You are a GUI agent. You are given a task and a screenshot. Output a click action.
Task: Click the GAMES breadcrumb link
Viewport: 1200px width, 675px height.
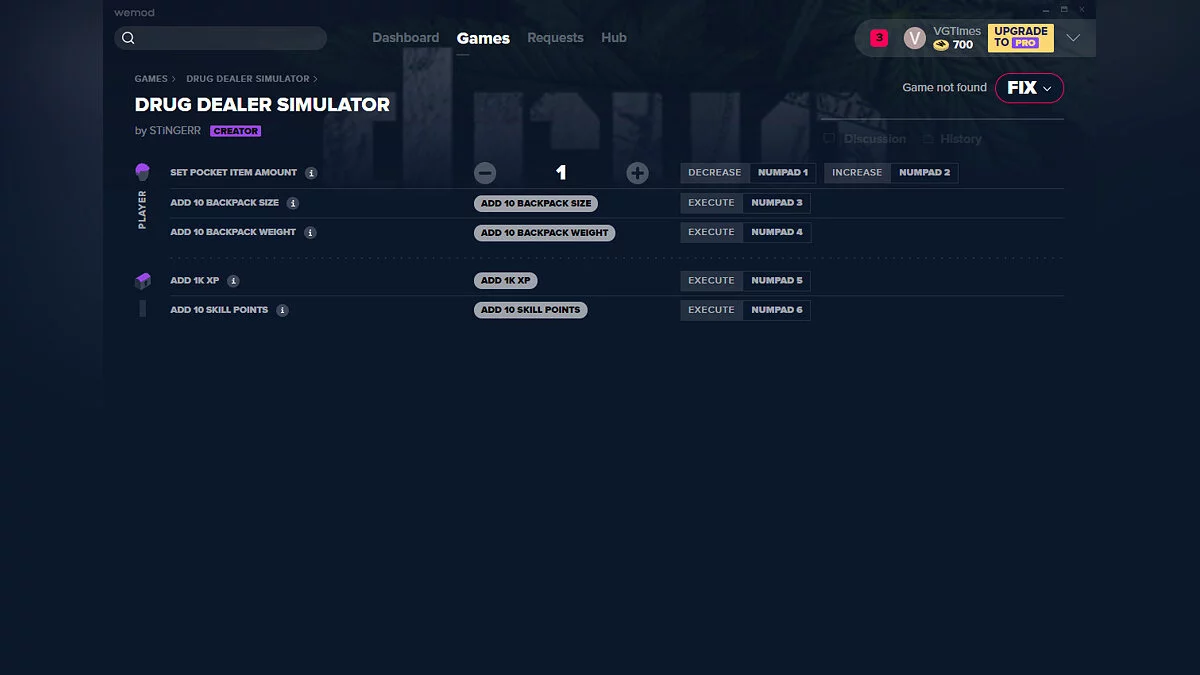click(x=151, y=79)
